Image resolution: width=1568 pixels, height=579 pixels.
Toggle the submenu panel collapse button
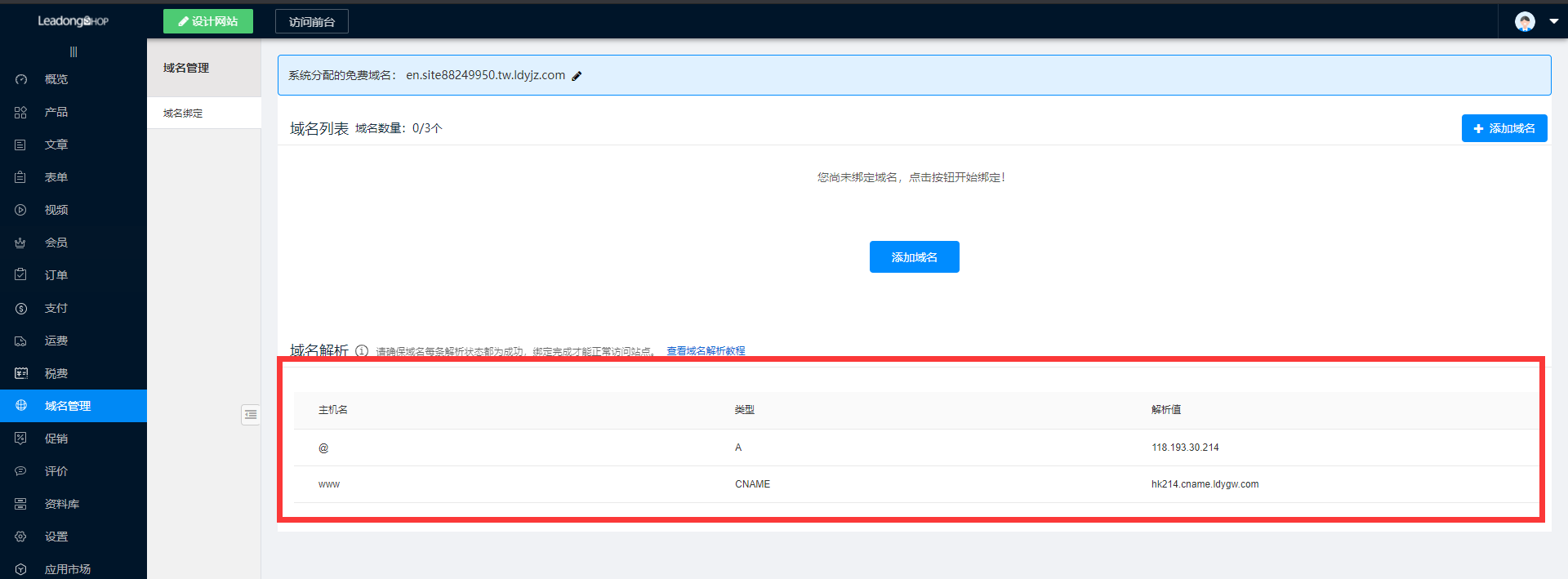coord(251,415)
